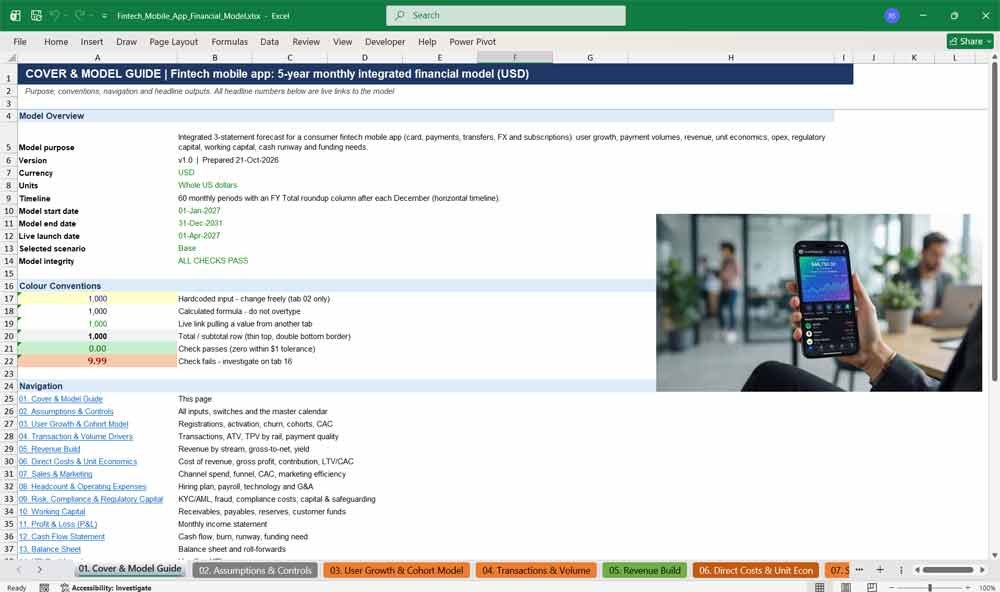
Task: Follow the 07. Sales & Marketing link
Action: tap(55, 474)
